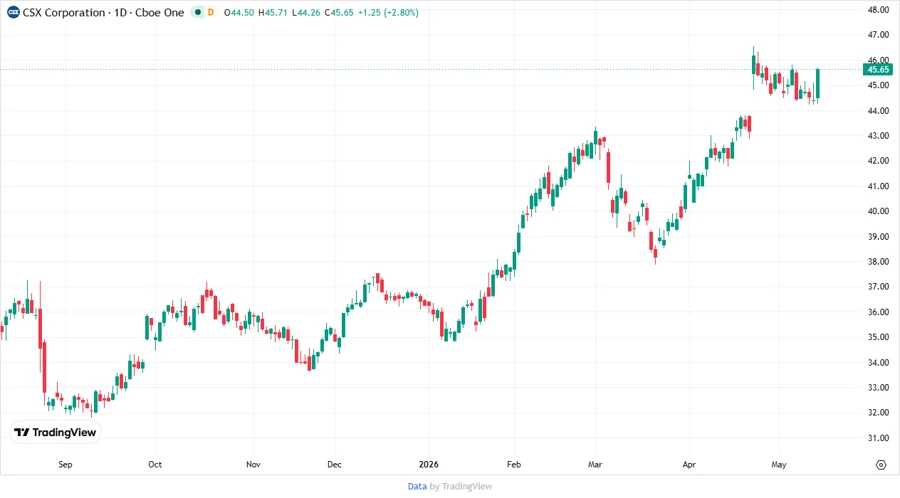Click the Sep time axis label
The image size is (900, 498).
(65, 465)
